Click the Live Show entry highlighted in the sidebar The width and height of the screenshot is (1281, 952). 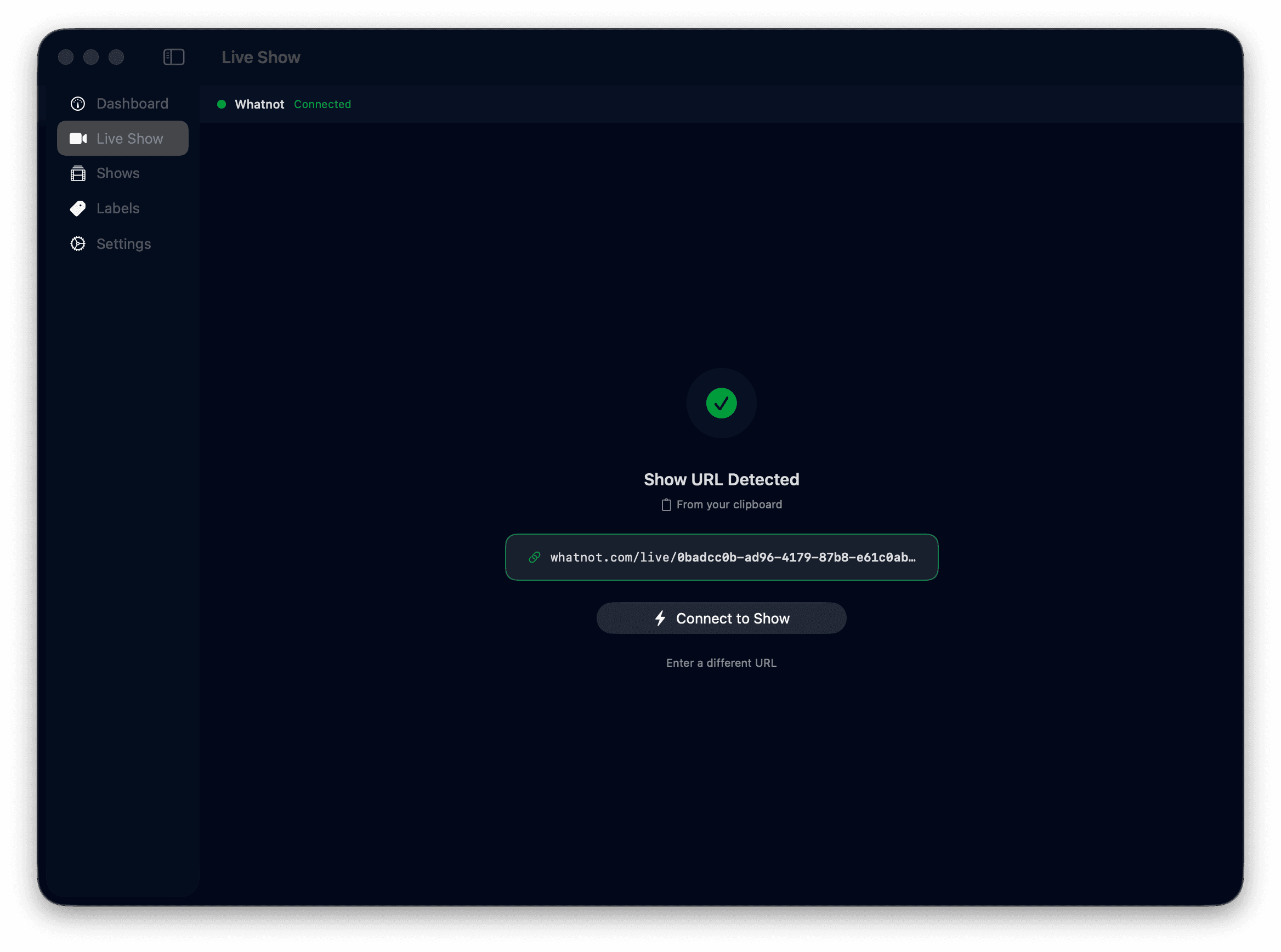(x=123, y=138)
